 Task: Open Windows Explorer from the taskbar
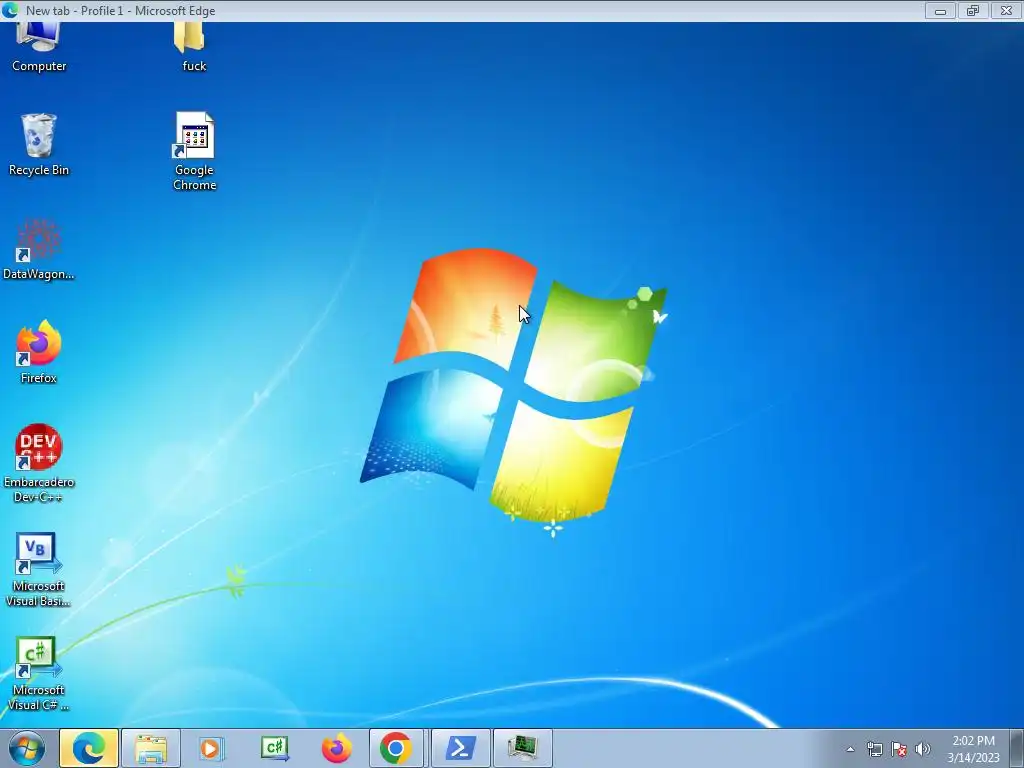[x=151, y=748]
